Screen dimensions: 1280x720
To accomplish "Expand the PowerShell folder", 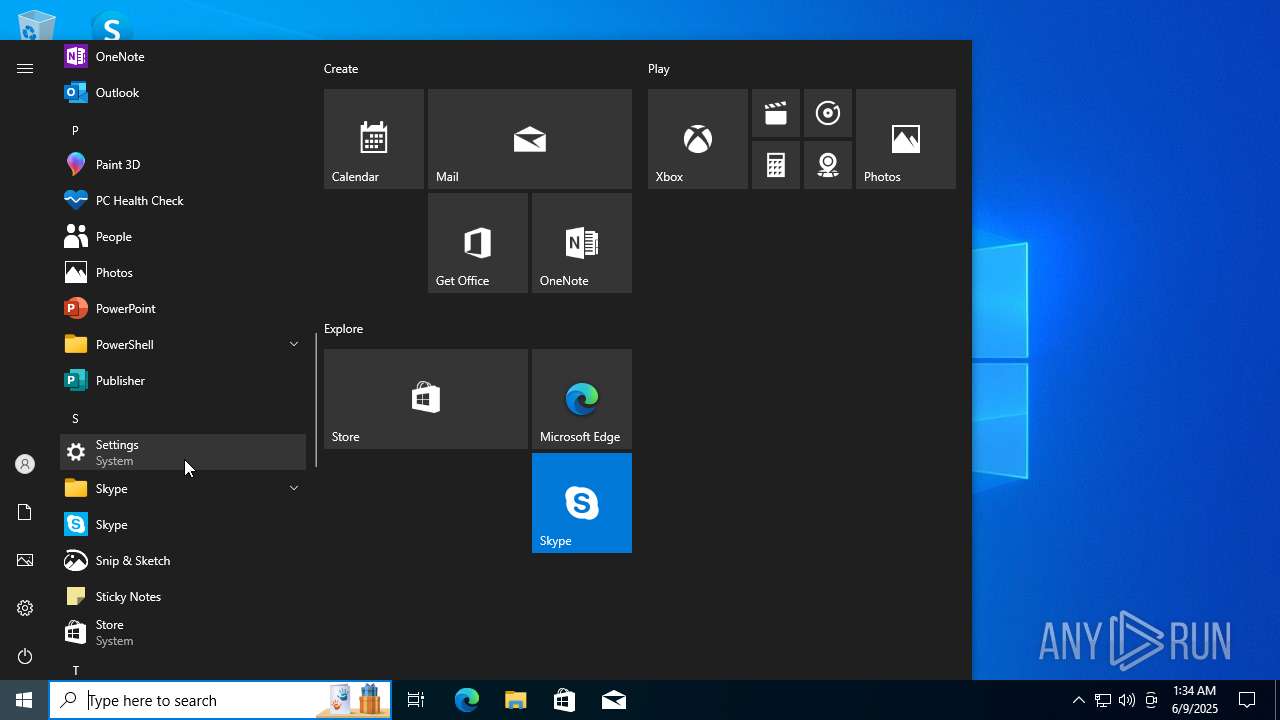I will pos(183,344).
